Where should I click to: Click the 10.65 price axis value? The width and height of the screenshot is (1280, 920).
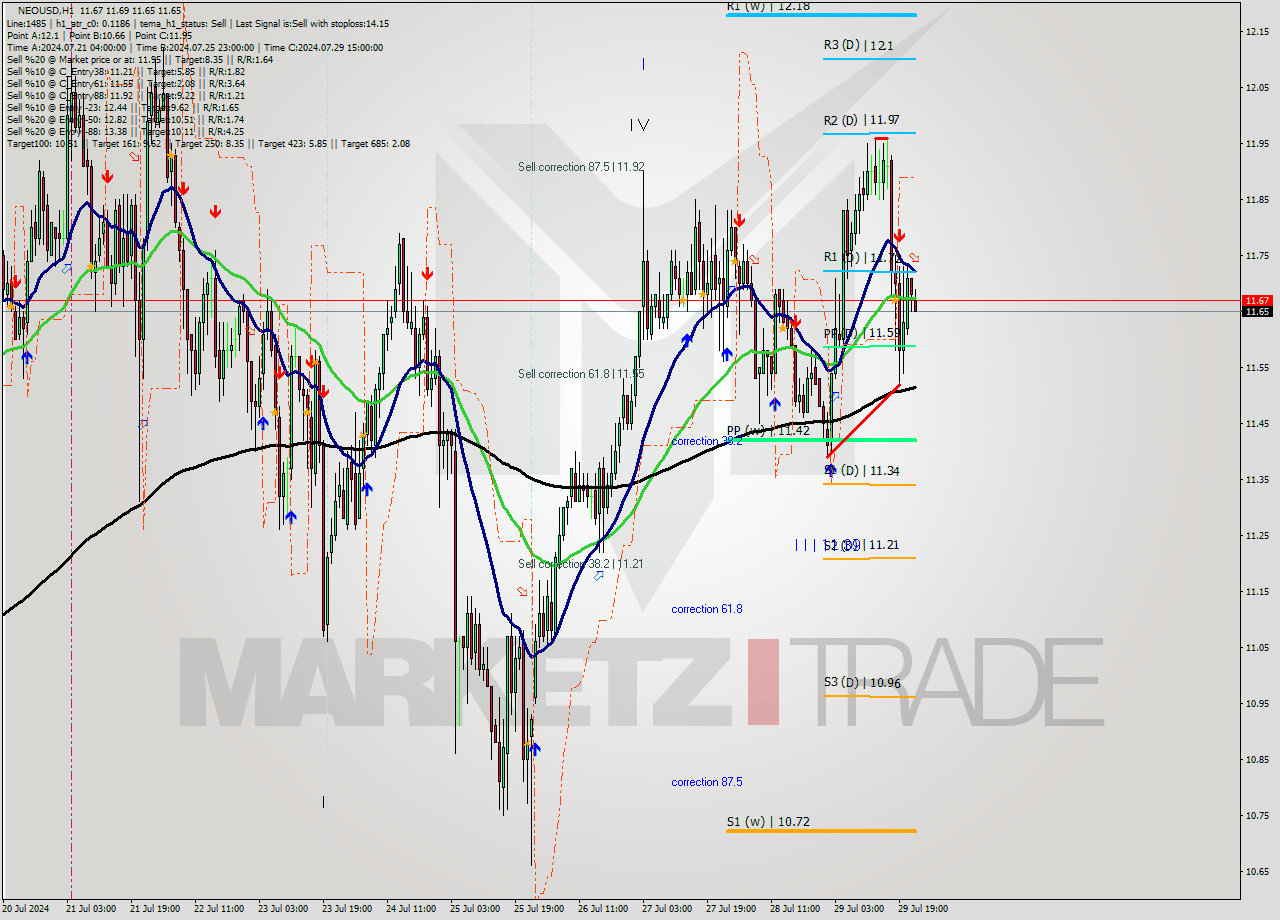tap(1257, 871)
